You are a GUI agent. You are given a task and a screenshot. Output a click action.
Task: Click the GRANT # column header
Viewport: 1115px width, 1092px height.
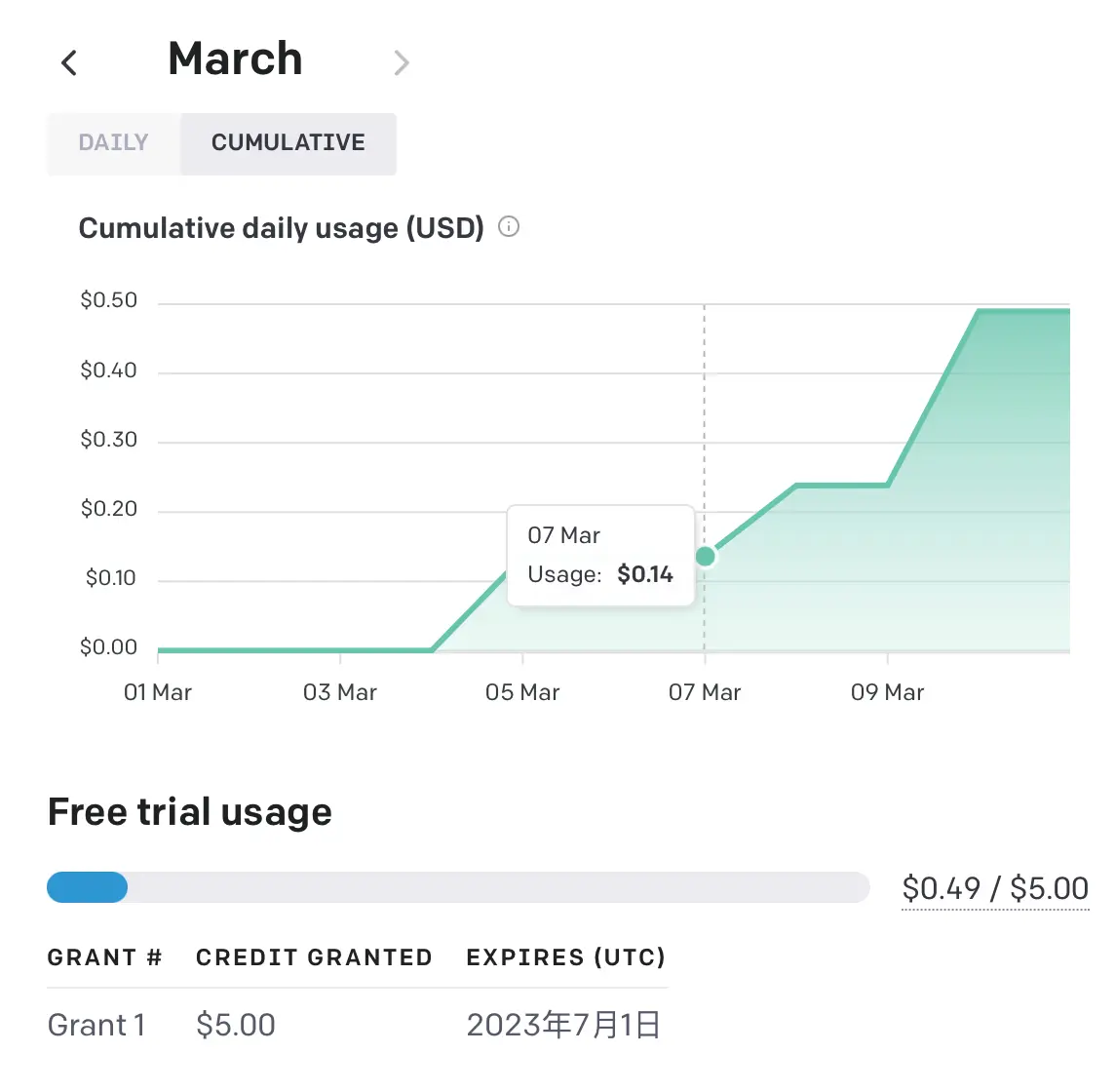(104, 957)
